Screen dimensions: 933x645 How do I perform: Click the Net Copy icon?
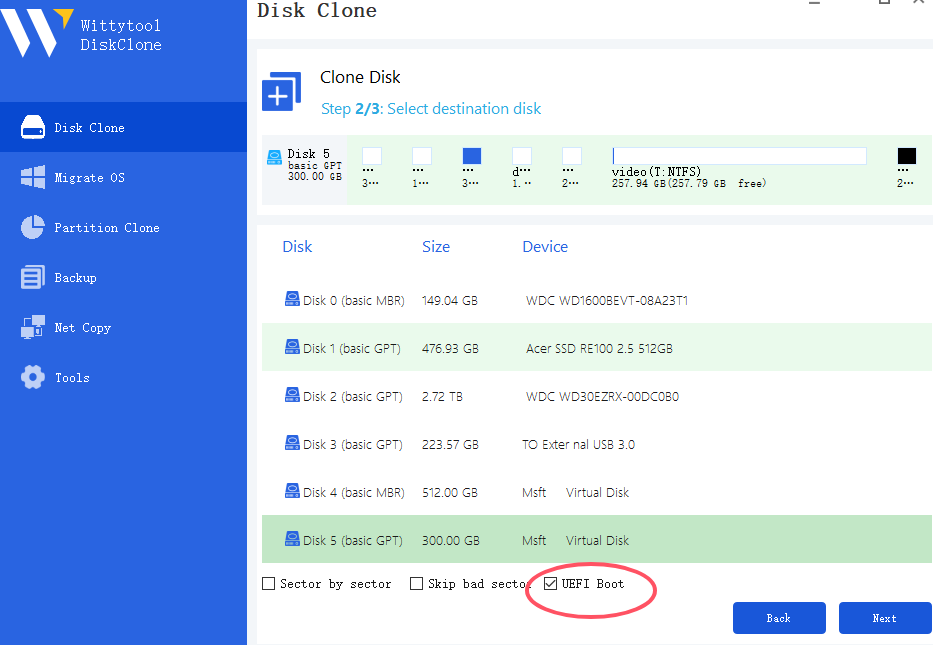33,327
